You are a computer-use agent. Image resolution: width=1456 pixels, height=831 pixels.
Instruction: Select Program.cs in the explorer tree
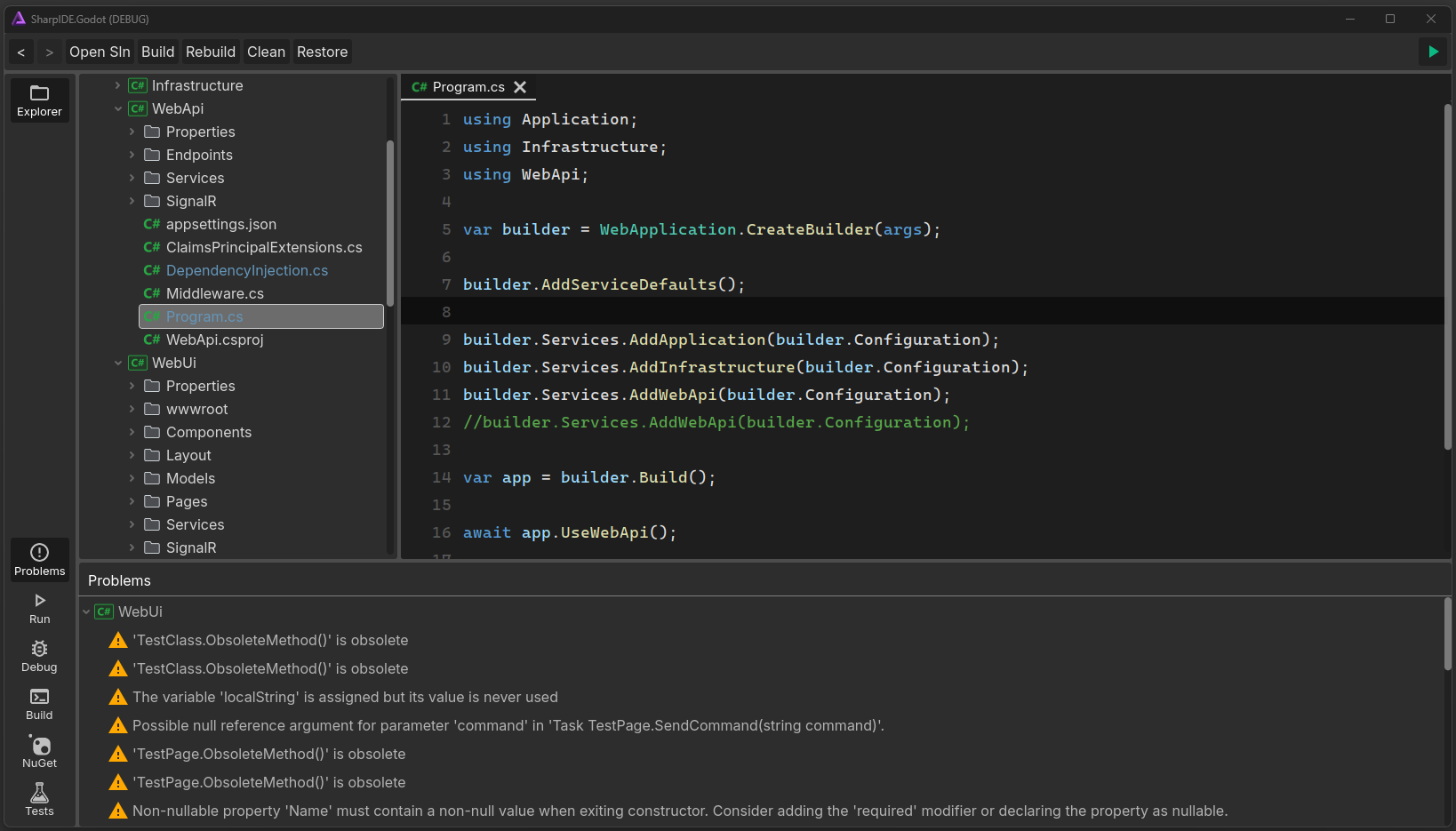[261, 316]
